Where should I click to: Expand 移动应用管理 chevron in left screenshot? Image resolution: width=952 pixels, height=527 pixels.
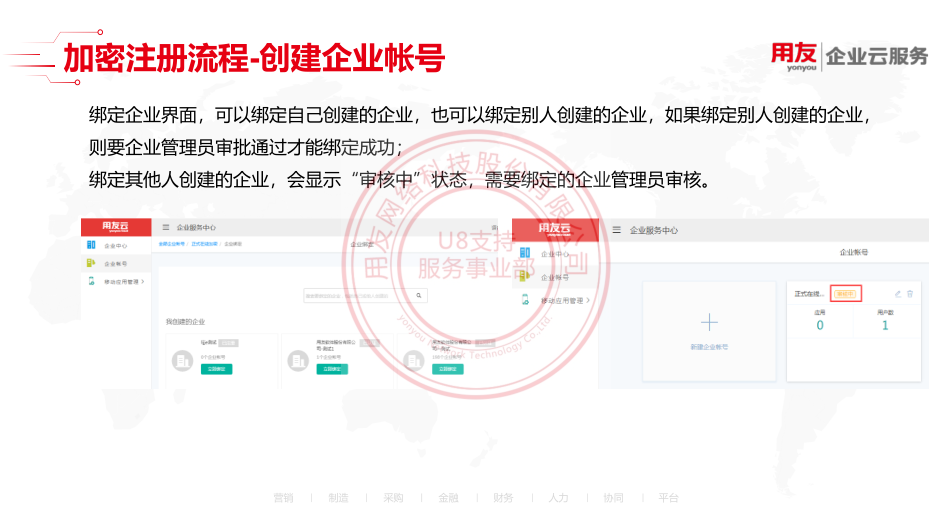click(143, 282)
